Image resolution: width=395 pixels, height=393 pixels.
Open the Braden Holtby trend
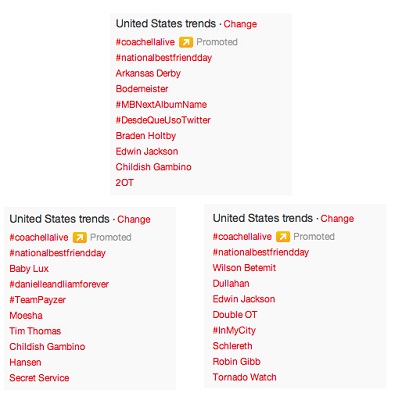coord(146,136)
